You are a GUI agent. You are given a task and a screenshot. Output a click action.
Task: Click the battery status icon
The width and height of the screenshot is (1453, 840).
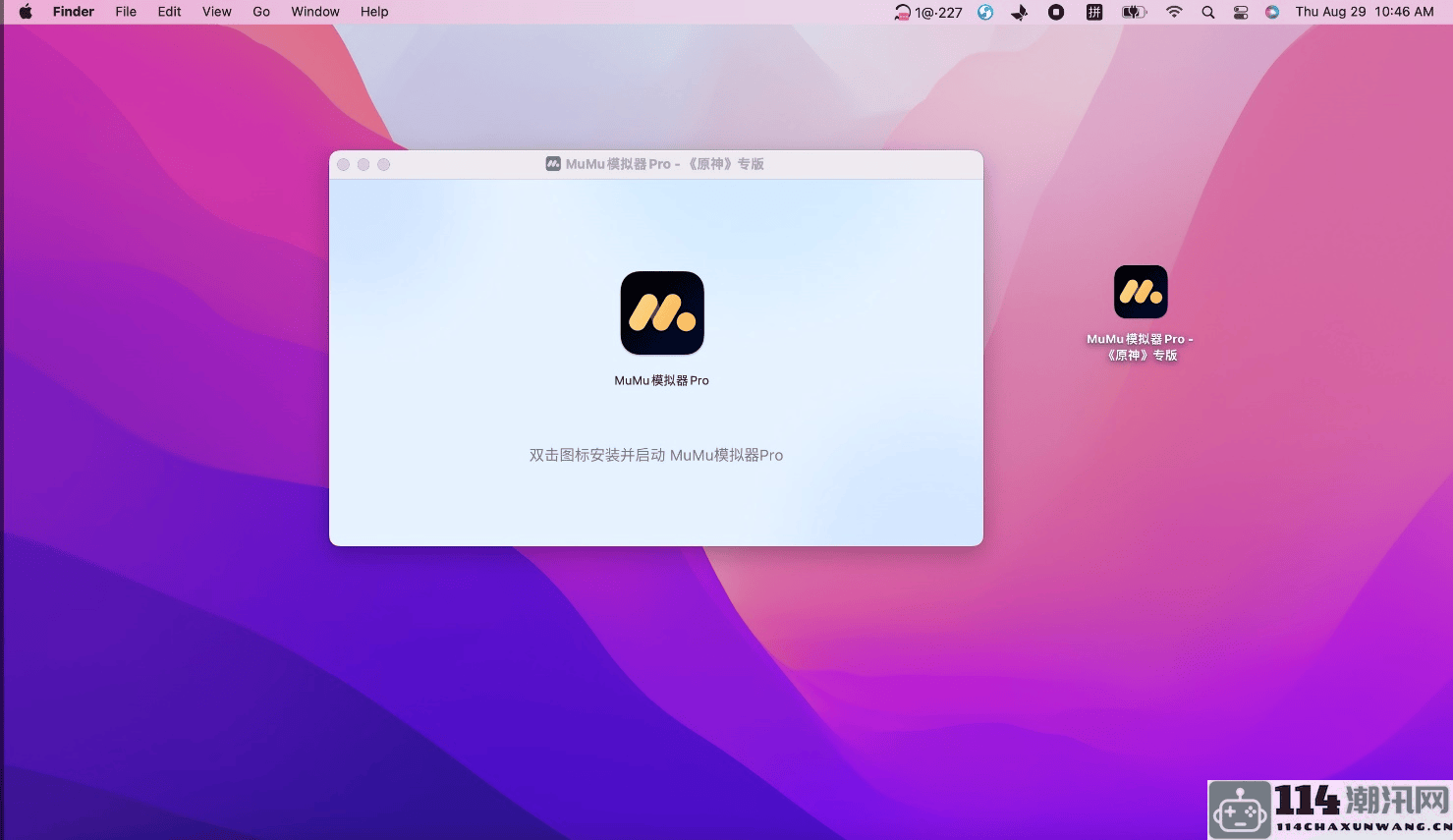click(x=1135, y=12)
